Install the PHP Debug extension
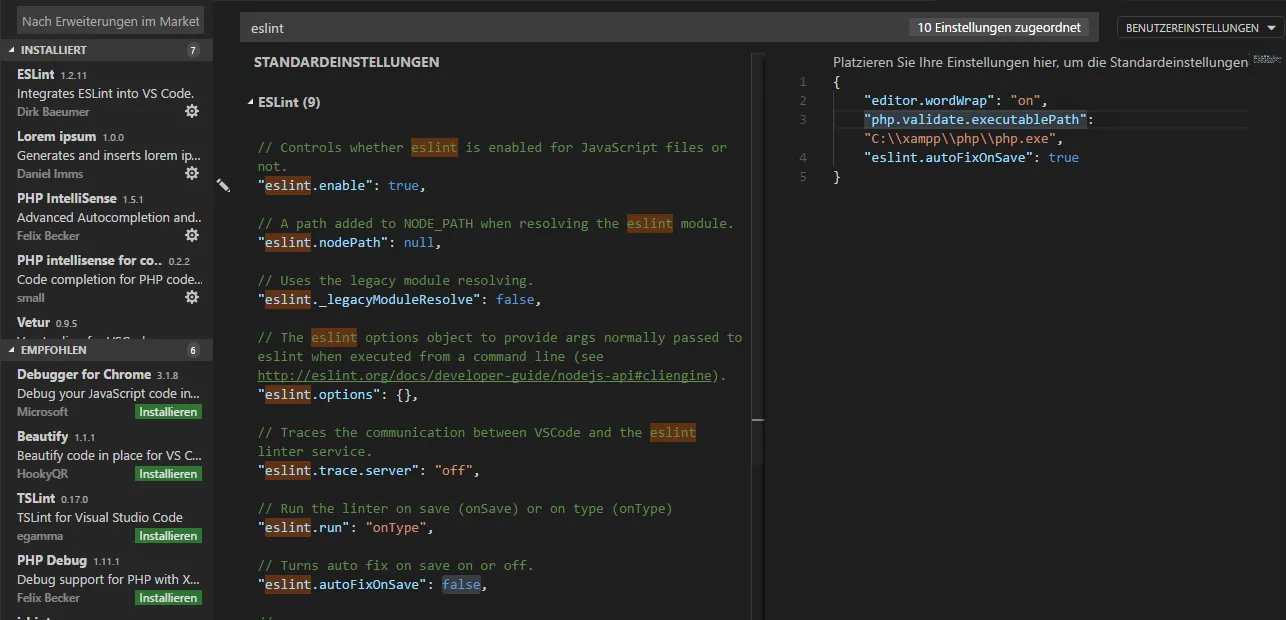Screen dimensions: 1286x620 [168, 598]
